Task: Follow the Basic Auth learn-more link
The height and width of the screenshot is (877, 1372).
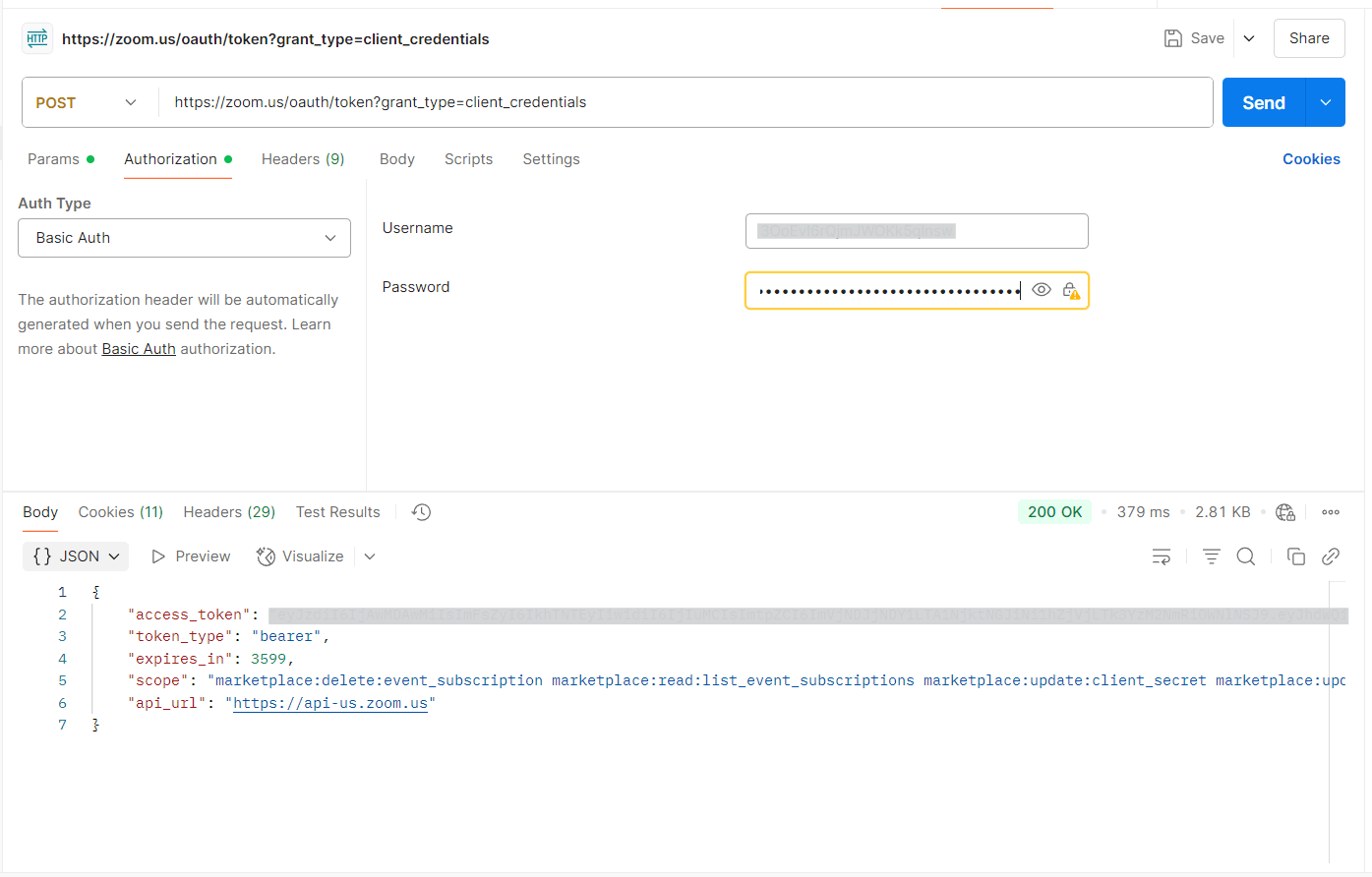Action: [x=138, y=348]
